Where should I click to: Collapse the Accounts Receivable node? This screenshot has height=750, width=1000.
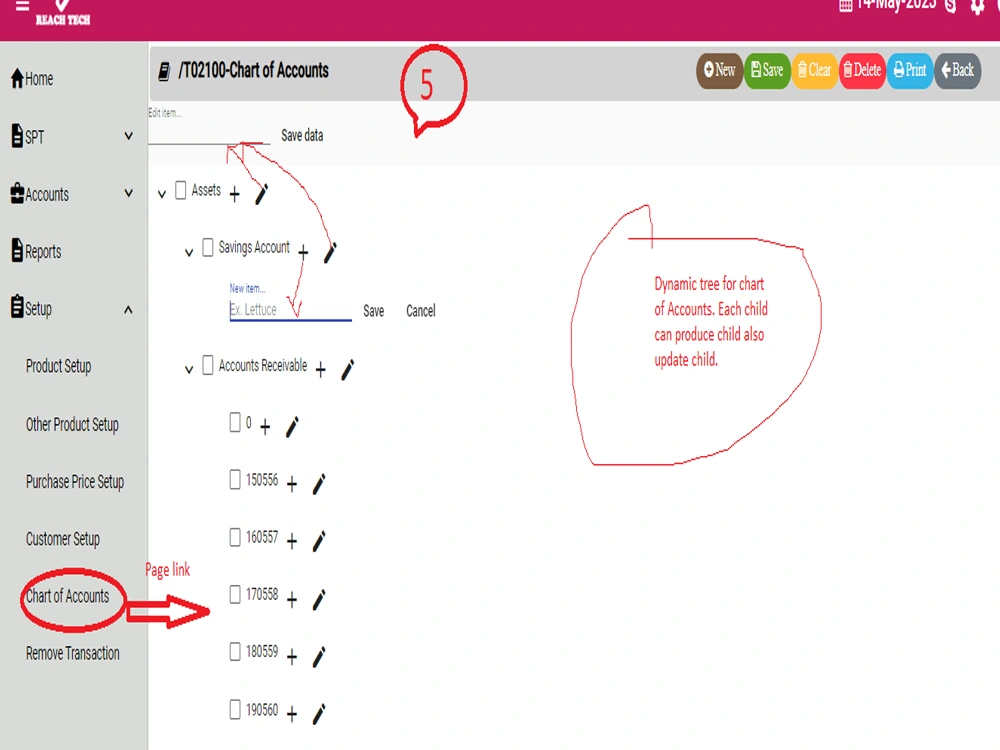tap(189, 369)
